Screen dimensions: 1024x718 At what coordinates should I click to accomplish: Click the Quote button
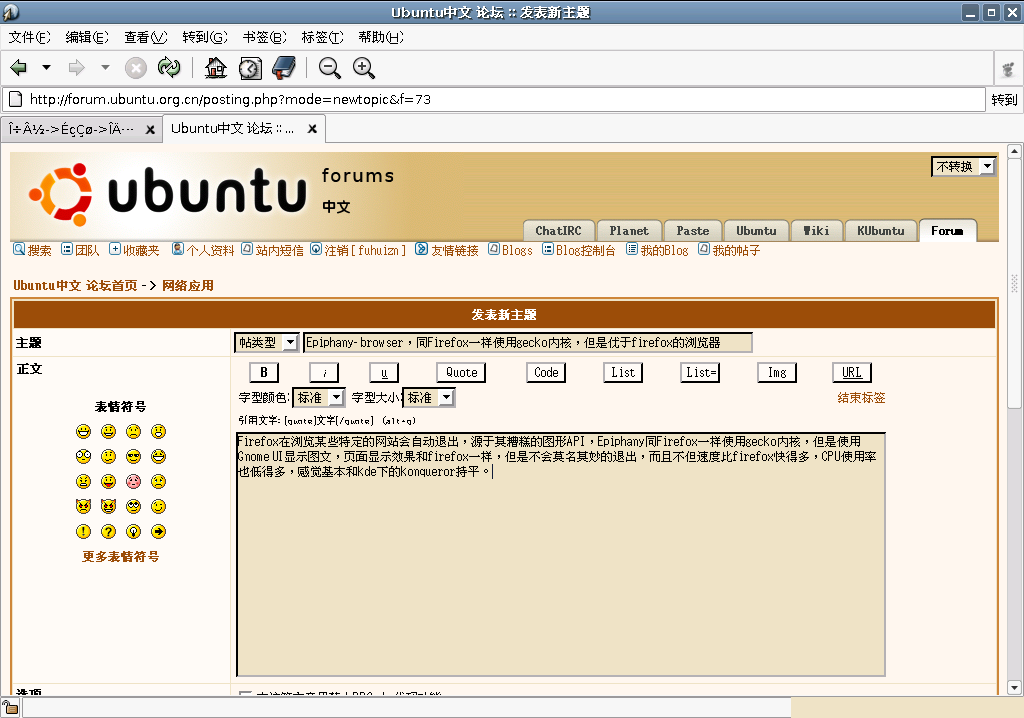(x=461, y=372)
